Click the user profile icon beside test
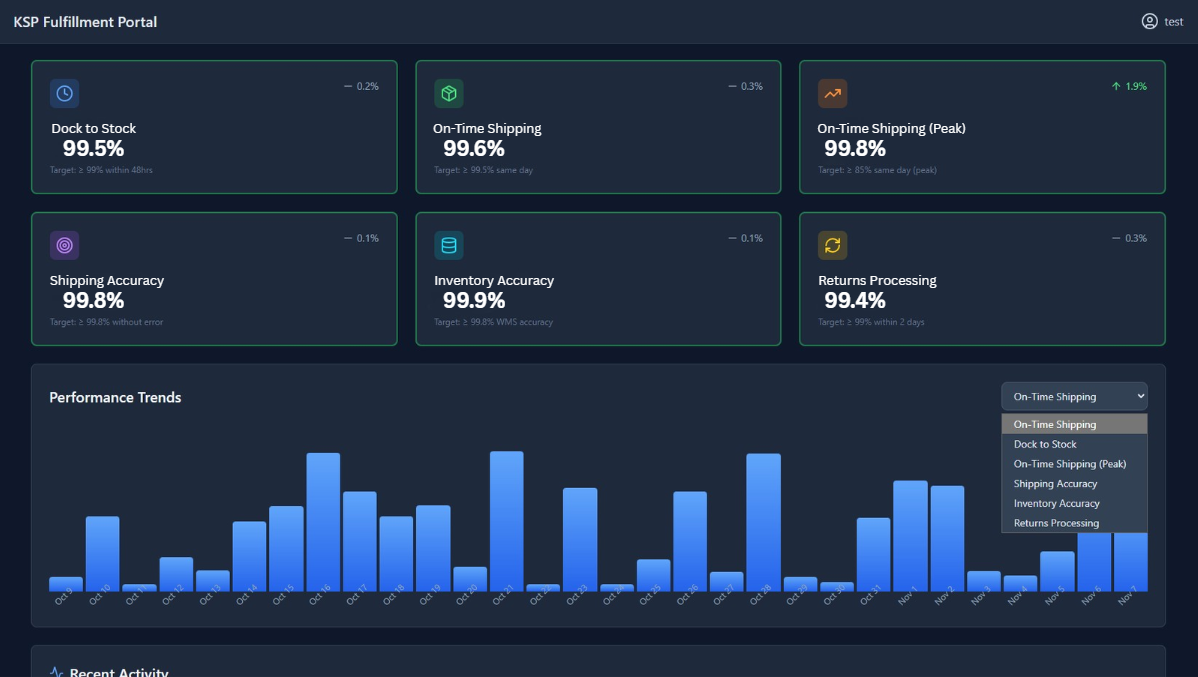This screenshot has height=677, width=1198. click(x=1149, y=22)
